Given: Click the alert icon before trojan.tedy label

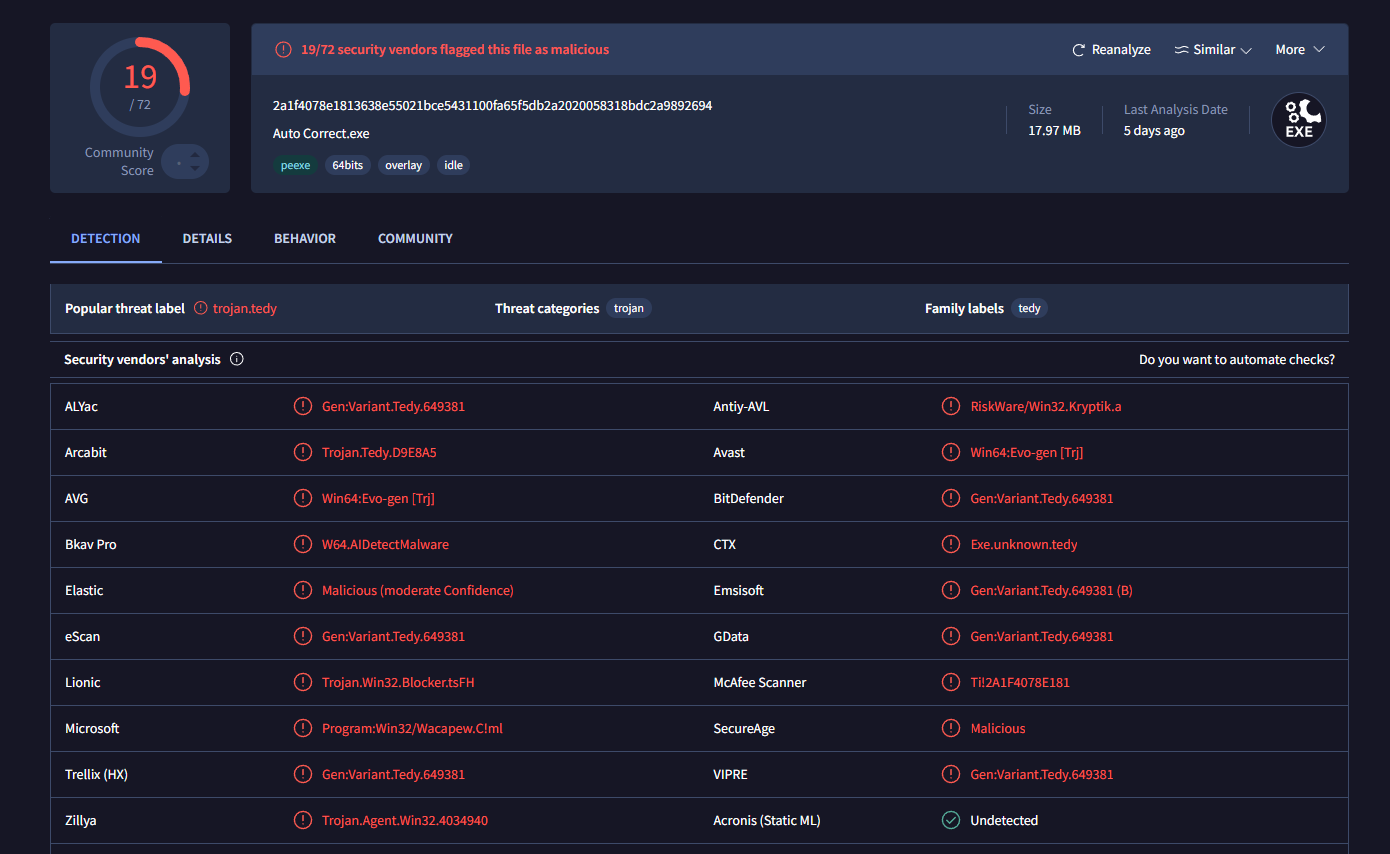Looking at the screenshot, I should pyautogui.click(x=201, y=308).
